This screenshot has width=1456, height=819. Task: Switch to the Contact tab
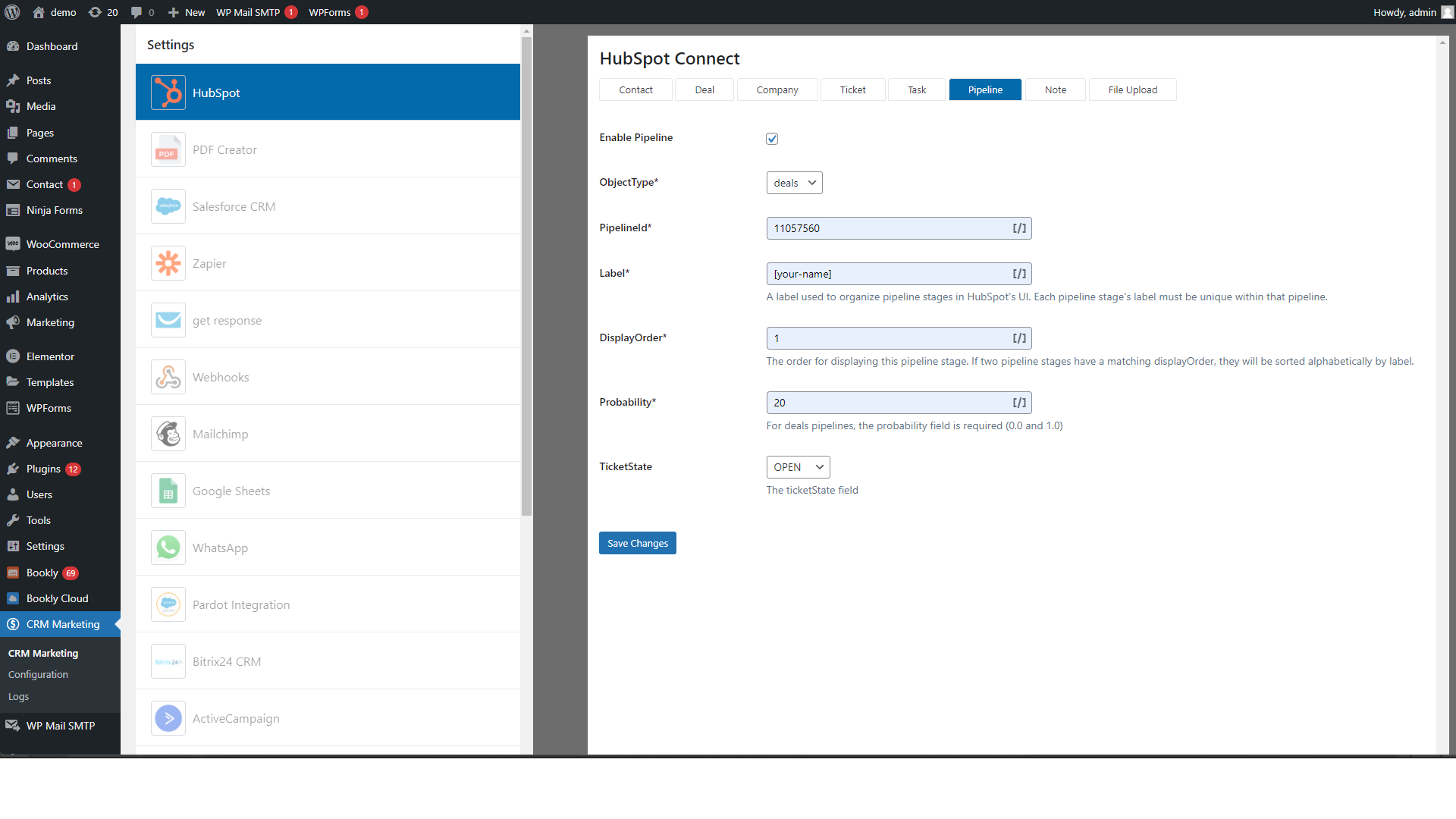pyautogui.click(x=635, y=89)
